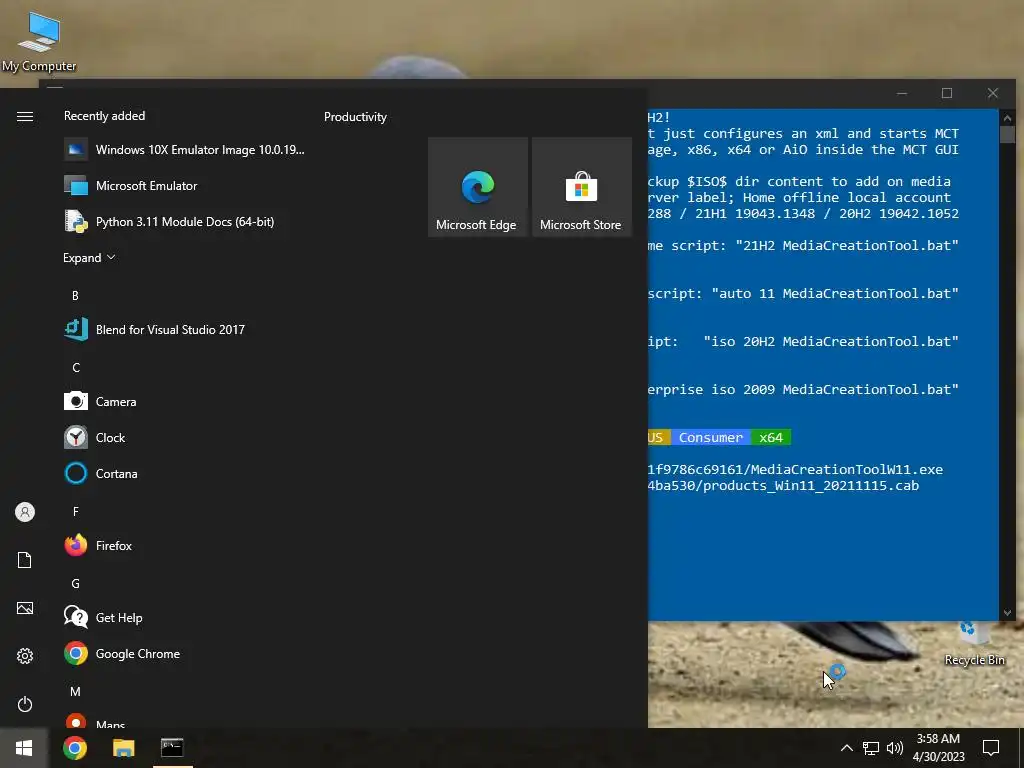Click the x64 label in console
The height and width of the screenshot is (768, 1024).
(x=771, y=438)
